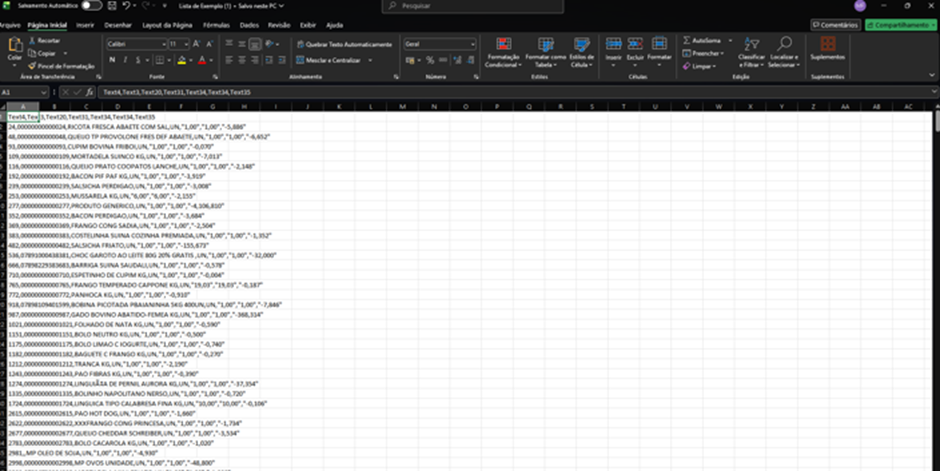Screen dimensions: 940x471
Task: Toggle bold (N) formatting
Action: (112, 60)
